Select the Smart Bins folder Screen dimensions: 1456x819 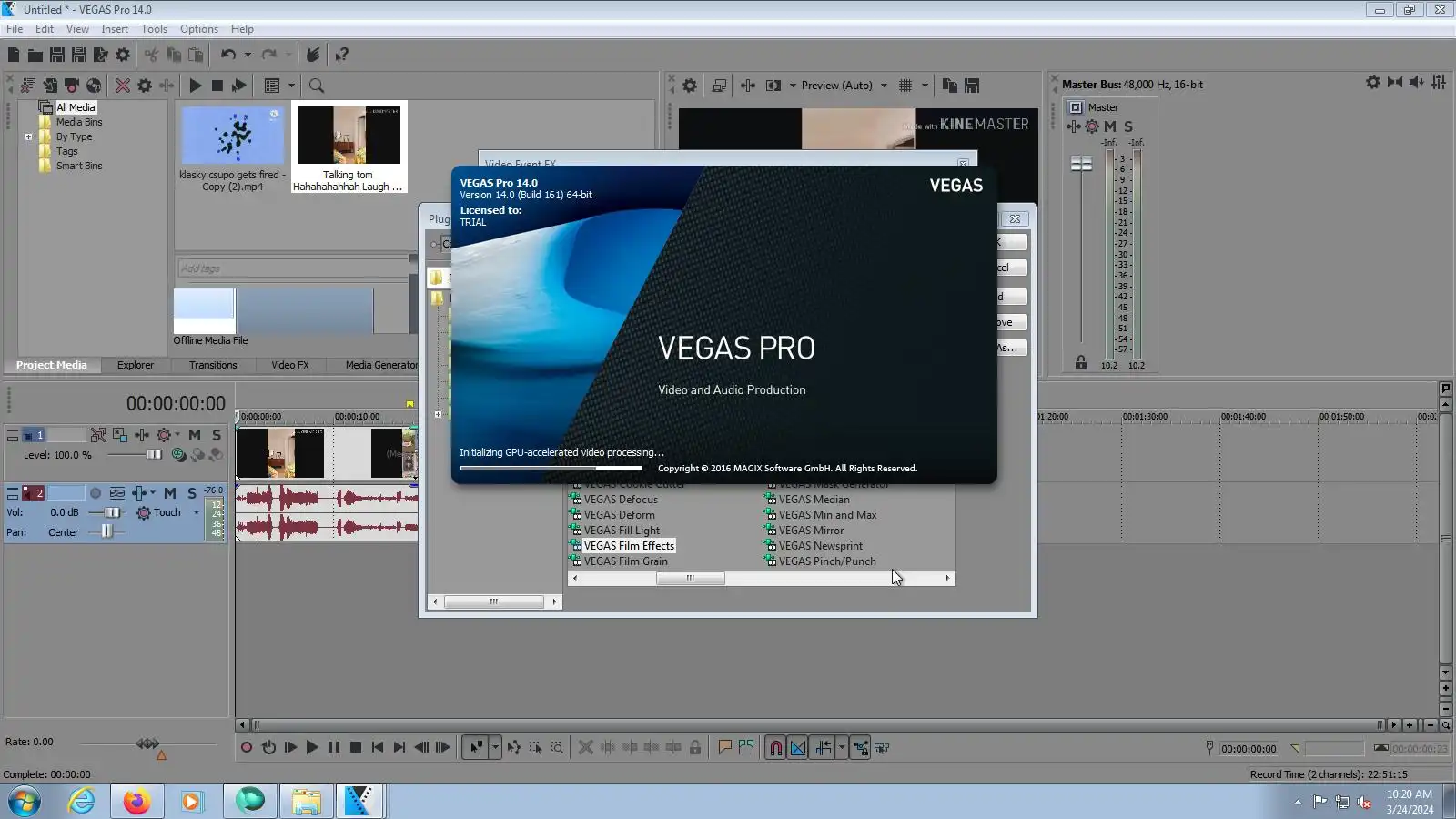coord(79,167)
